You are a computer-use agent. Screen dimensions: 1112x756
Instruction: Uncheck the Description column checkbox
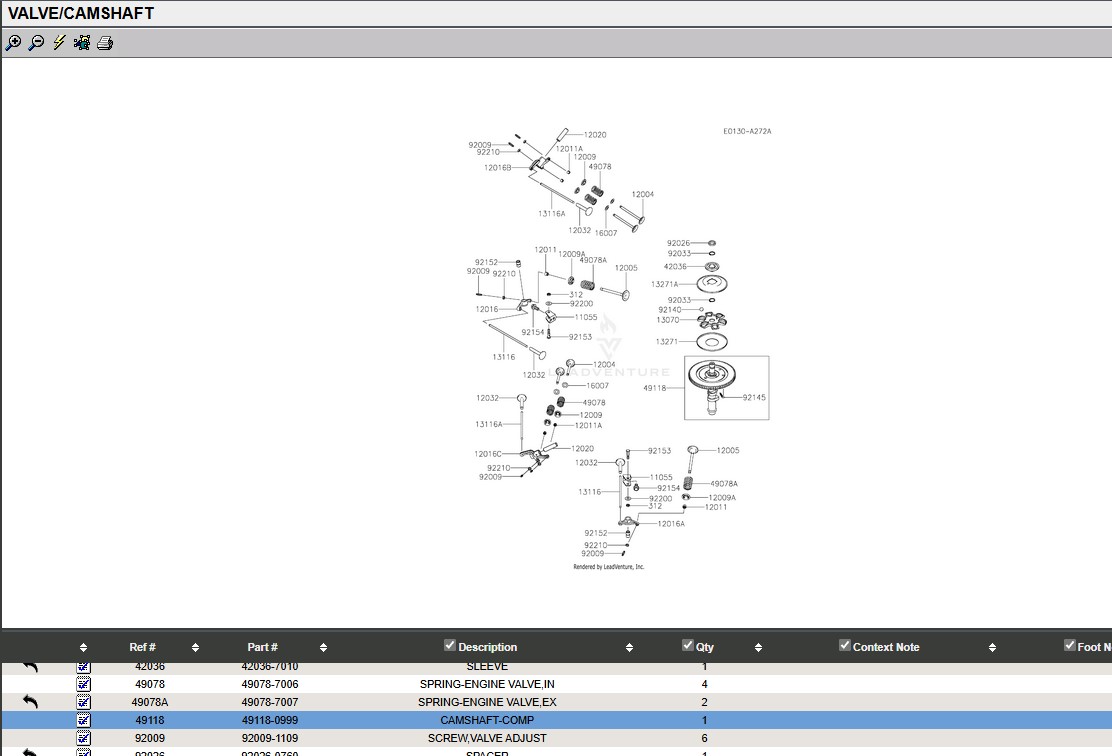(450, 646)
